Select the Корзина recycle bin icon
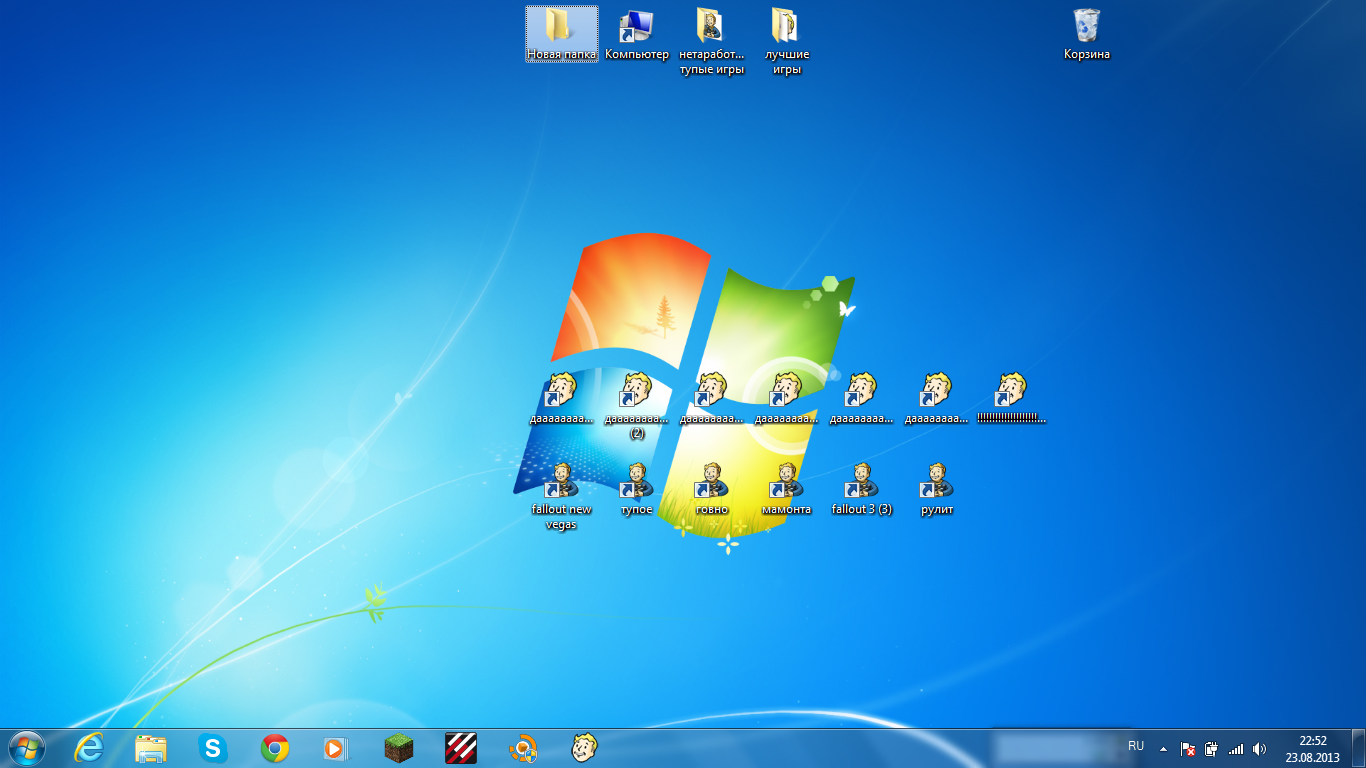Image resolution: width=1366 pixels, height=768 pixels. (x=1086, y=28)
